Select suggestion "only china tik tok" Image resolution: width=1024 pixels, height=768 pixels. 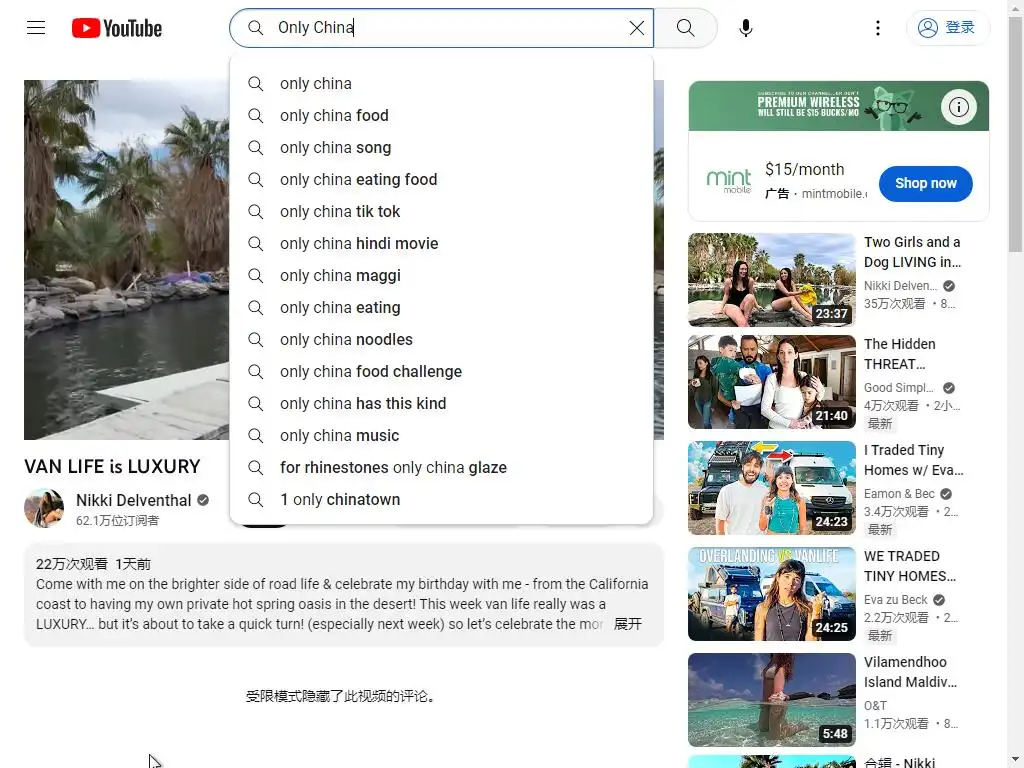(441, 212)
